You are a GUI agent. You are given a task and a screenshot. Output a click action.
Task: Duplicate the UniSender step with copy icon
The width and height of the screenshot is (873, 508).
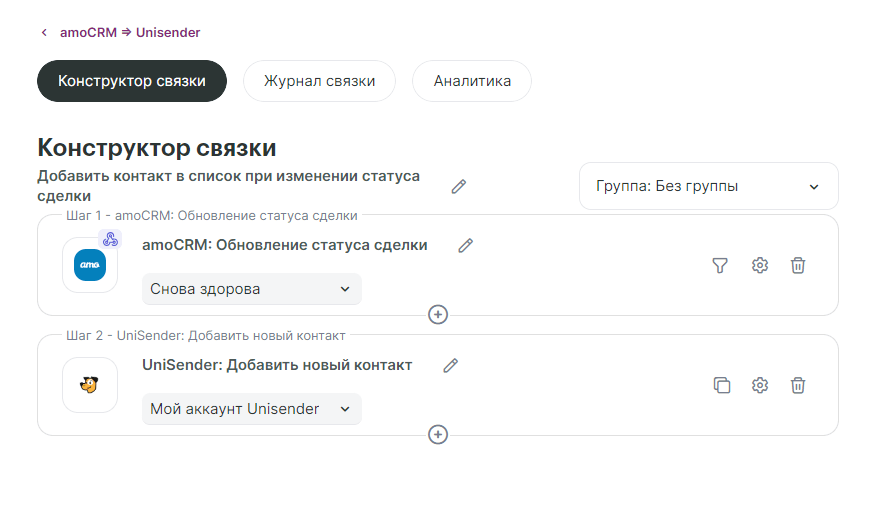[722, 385]
